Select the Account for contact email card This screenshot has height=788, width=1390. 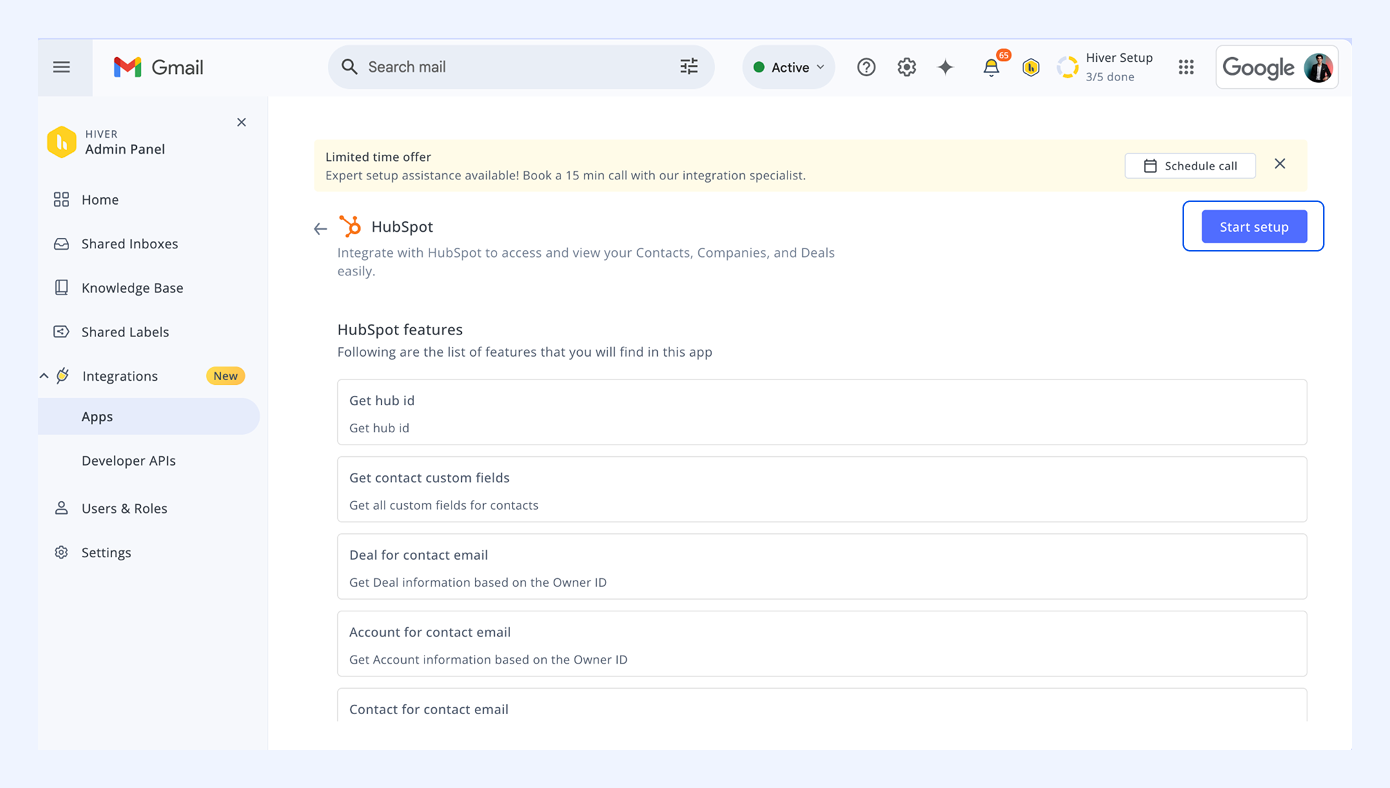(x=822, y=643)
